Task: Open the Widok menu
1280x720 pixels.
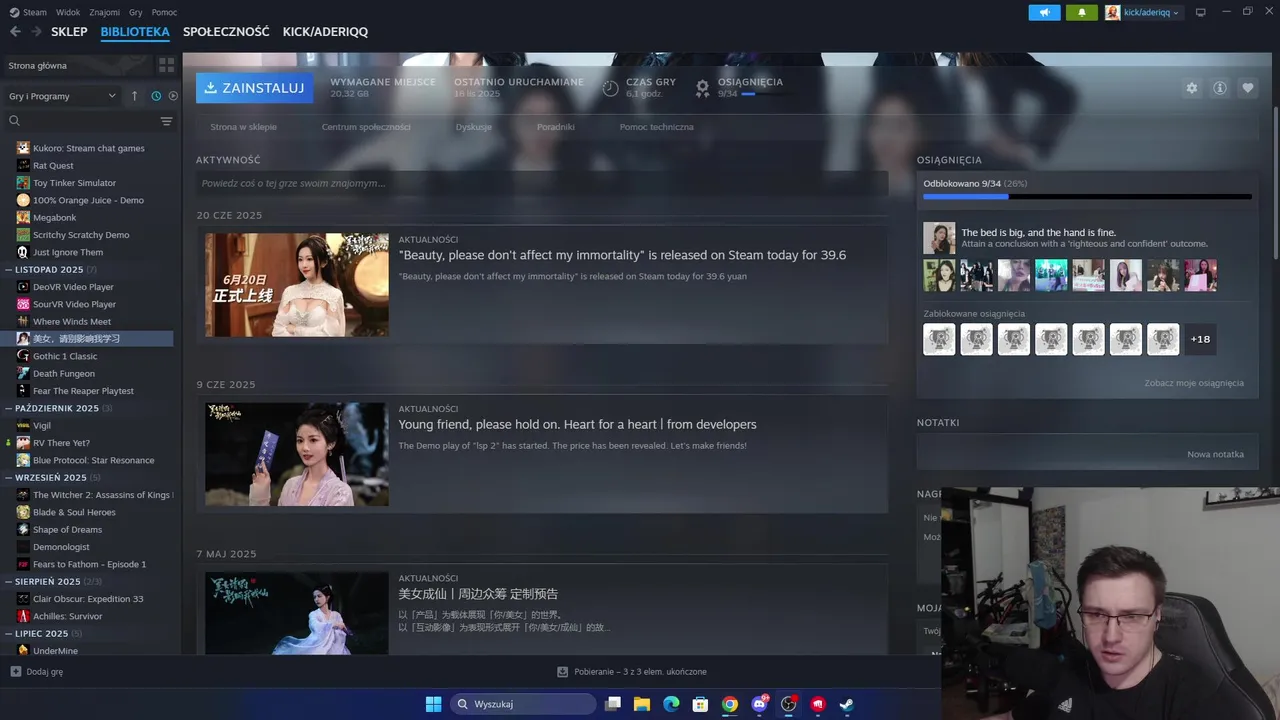Action: point(68,12)
